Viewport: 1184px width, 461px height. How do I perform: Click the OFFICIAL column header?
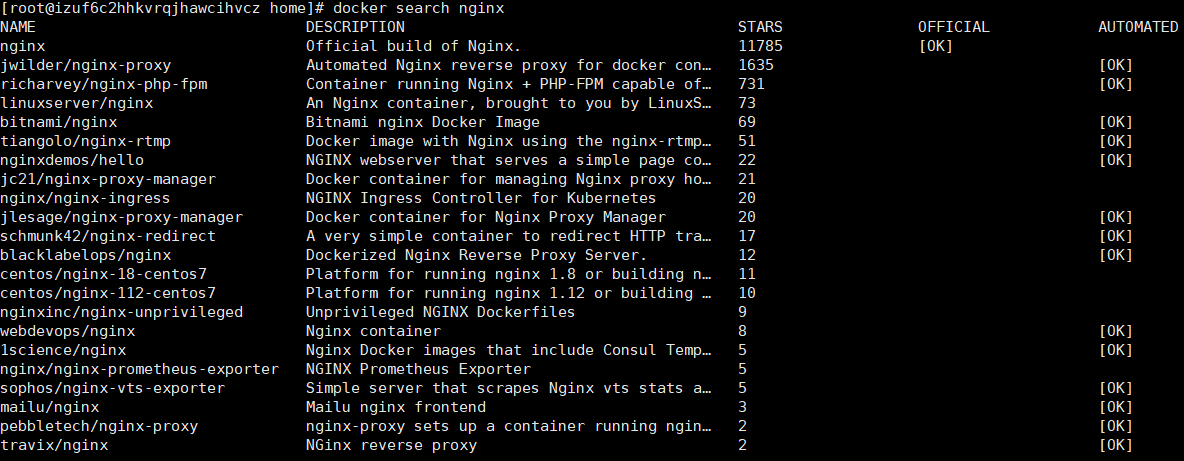tap(953, 27)
